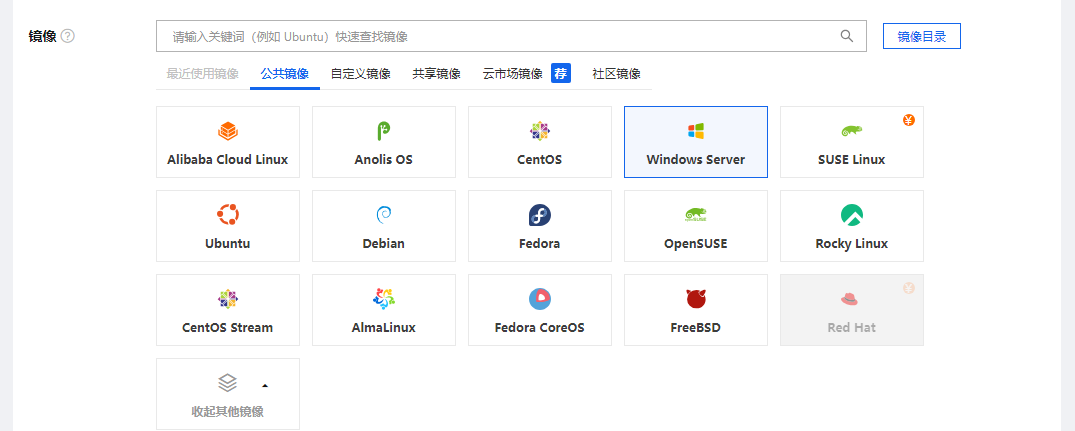
Task: Open the 社区镜像 tab
Action: pyautogui.click(x=616, y=74)
